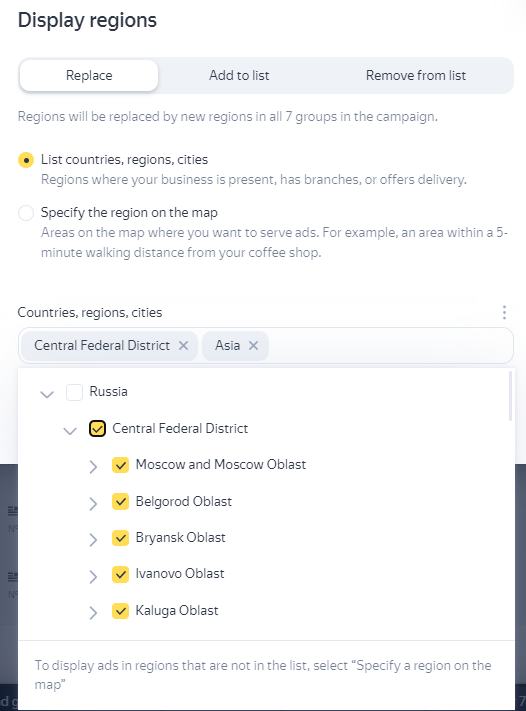Click inside the regions input field
This screenshot has height=711, width=526.
[x=390, y=346]
